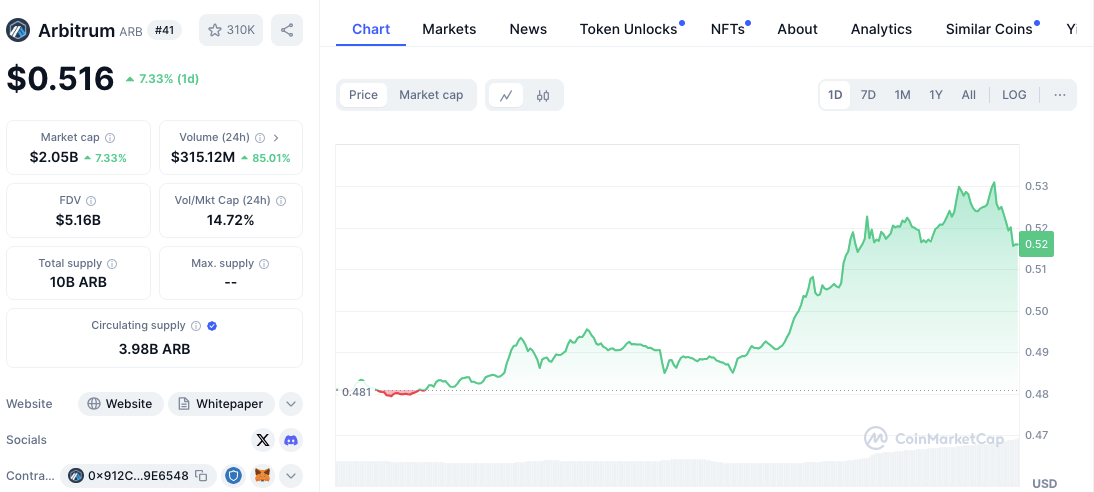Click Vol/Mkt Cap value 14.72%

tap(230, 221)
